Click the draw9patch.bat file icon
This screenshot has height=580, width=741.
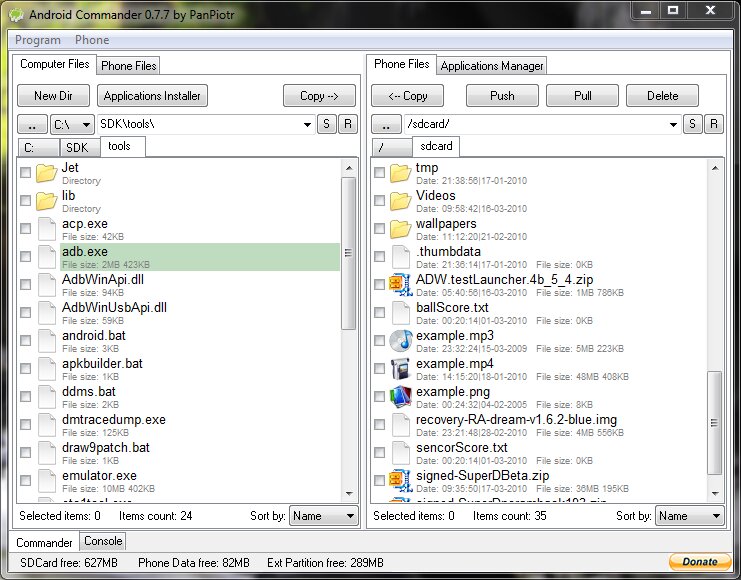[x=47, y=452]
